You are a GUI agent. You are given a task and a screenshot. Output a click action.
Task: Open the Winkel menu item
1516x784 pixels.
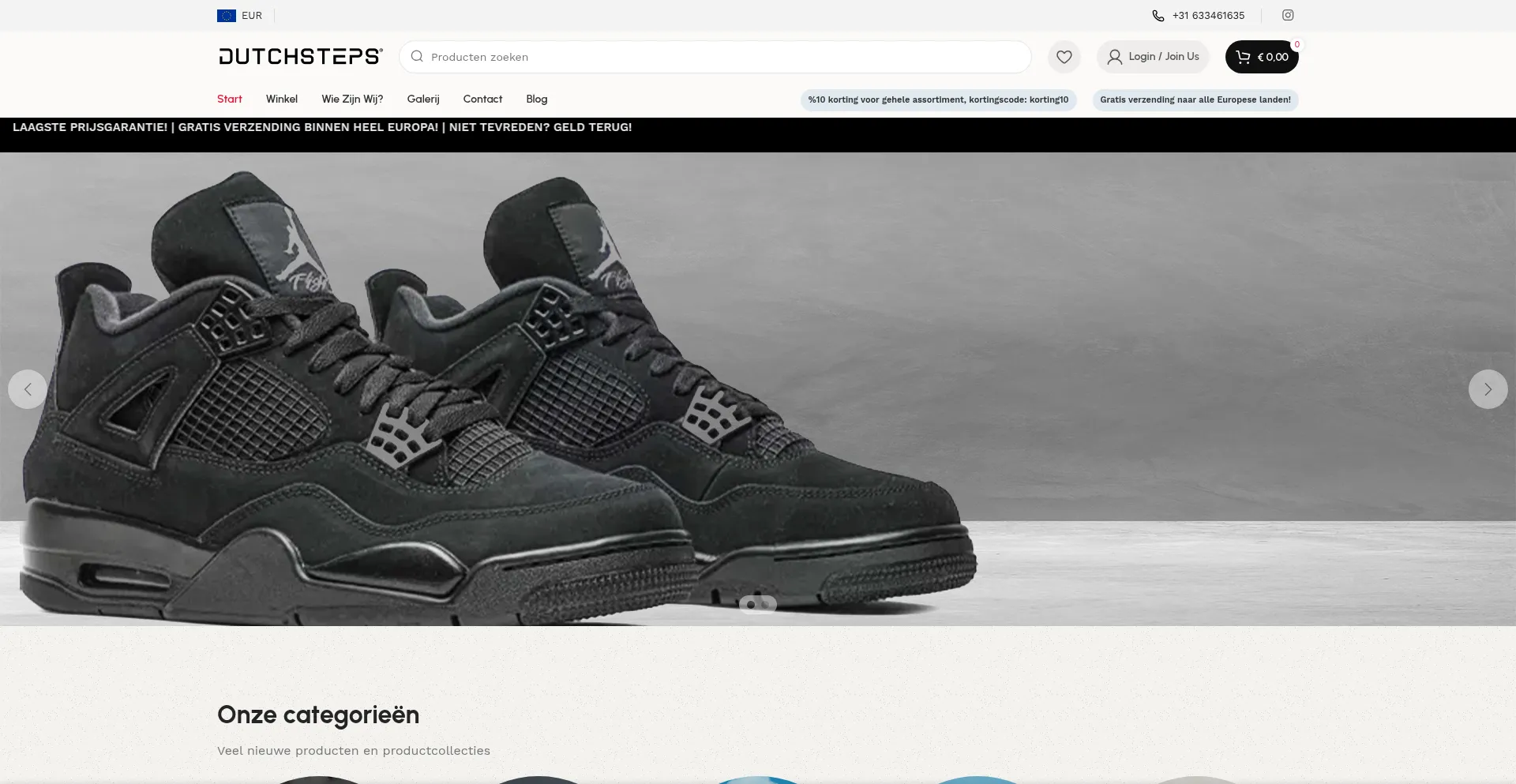[x=282, y=99]
